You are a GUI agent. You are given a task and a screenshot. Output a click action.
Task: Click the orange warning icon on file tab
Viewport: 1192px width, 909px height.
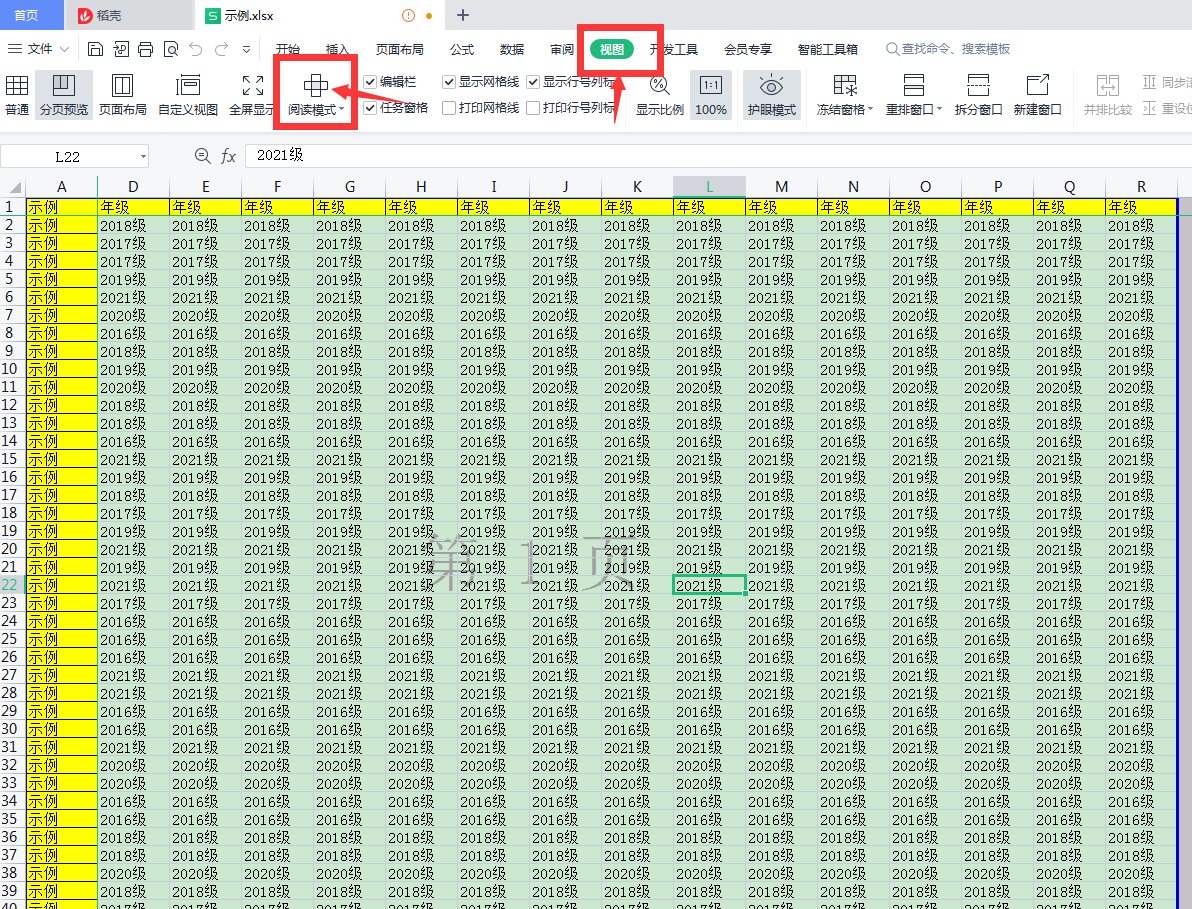click(x=408, y=15)
